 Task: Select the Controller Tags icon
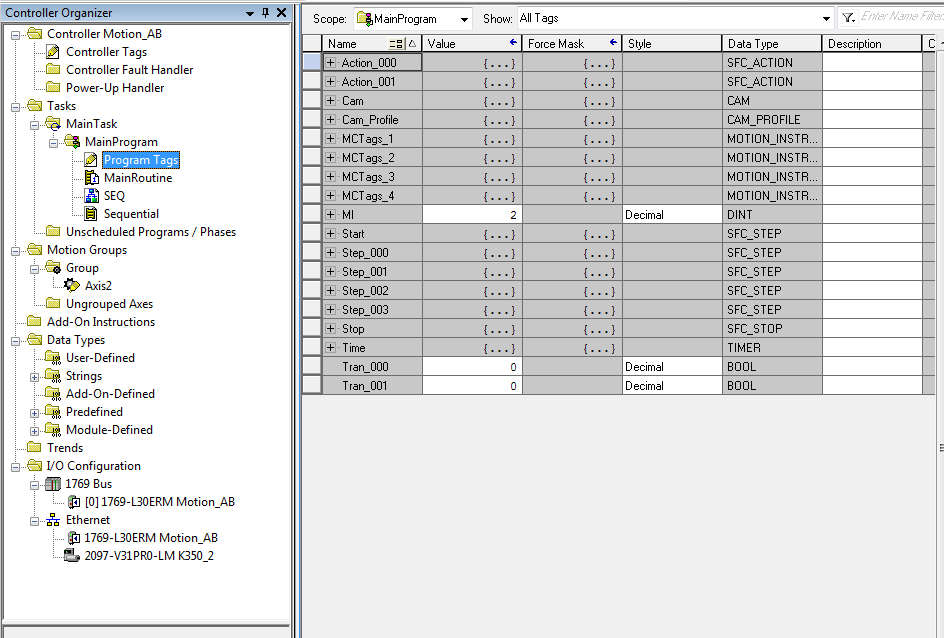pyautogui.click(x=53, y=52)
